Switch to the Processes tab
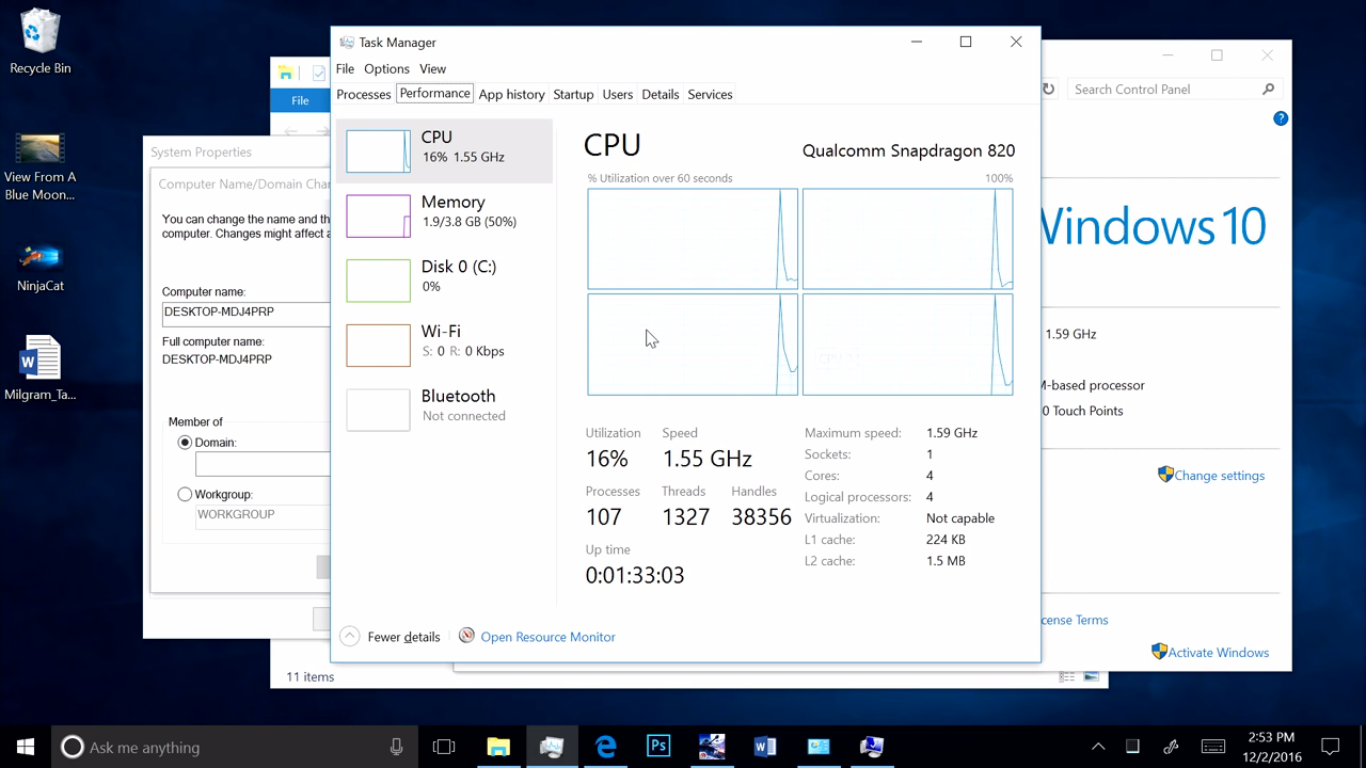 click(x=363, y=94)
